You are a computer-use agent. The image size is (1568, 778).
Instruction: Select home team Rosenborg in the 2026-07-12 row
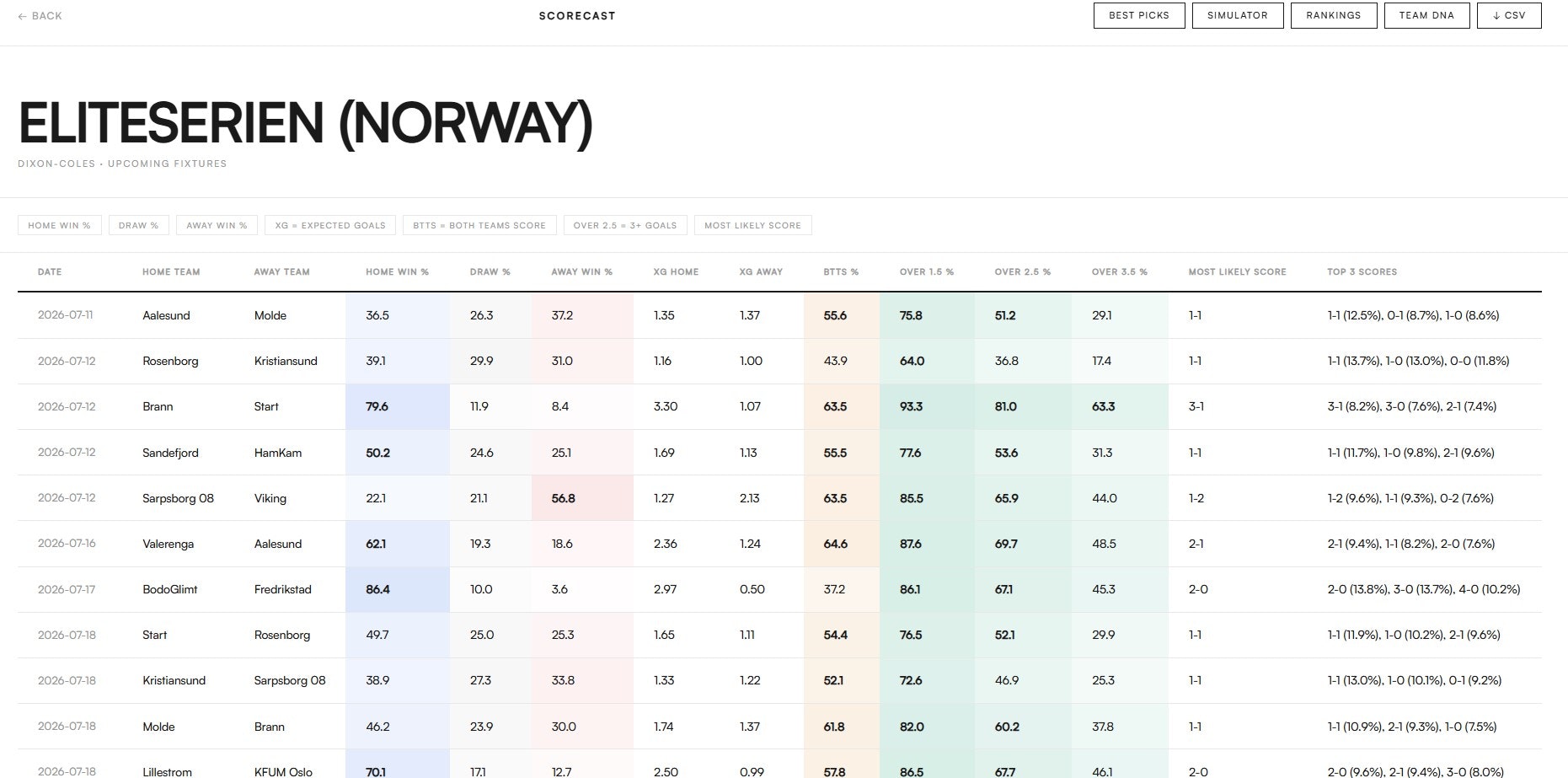[x=170, y=361]
